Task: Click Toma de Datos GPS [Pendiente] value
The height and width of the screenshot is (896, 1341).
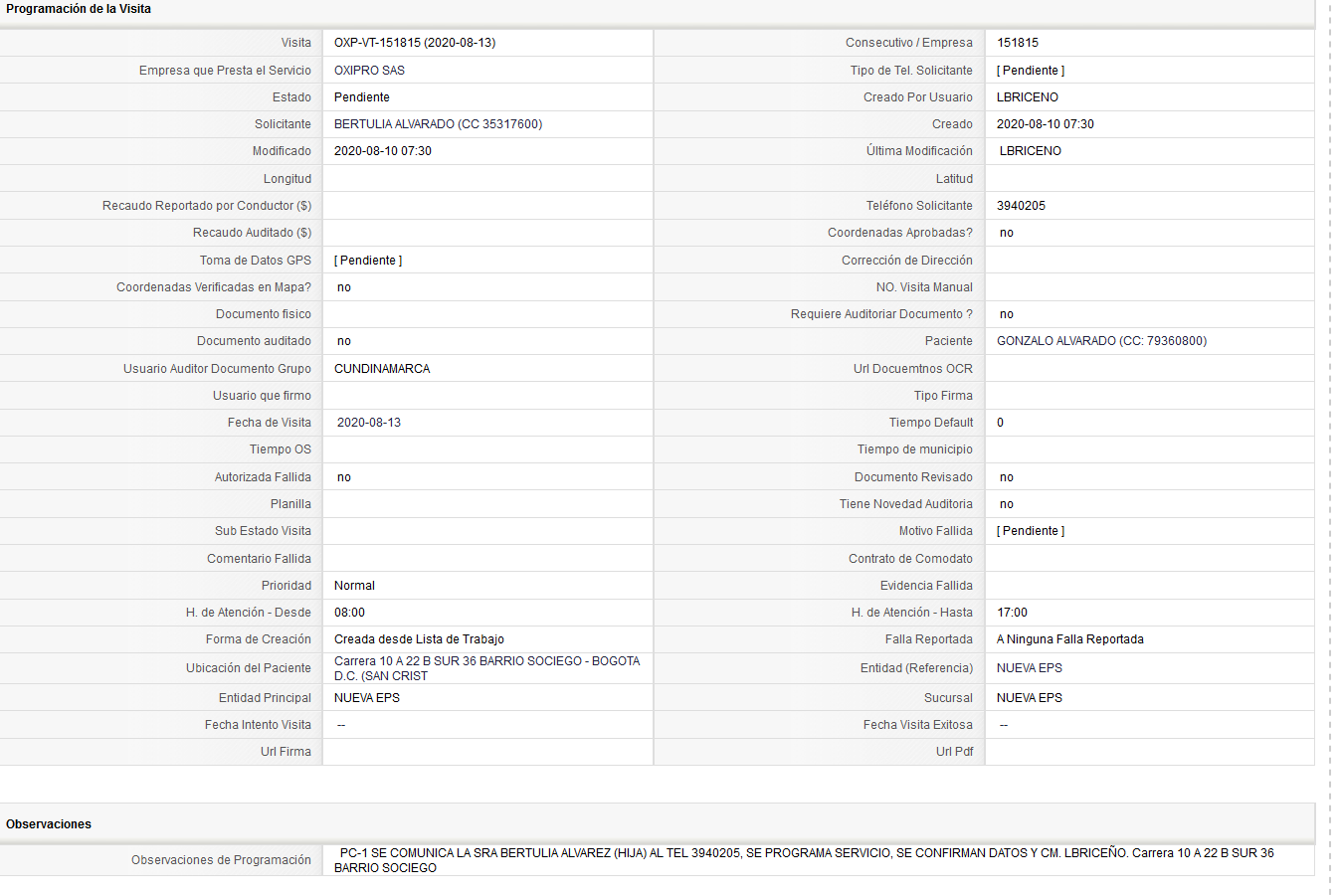Action: coord(368,261)
